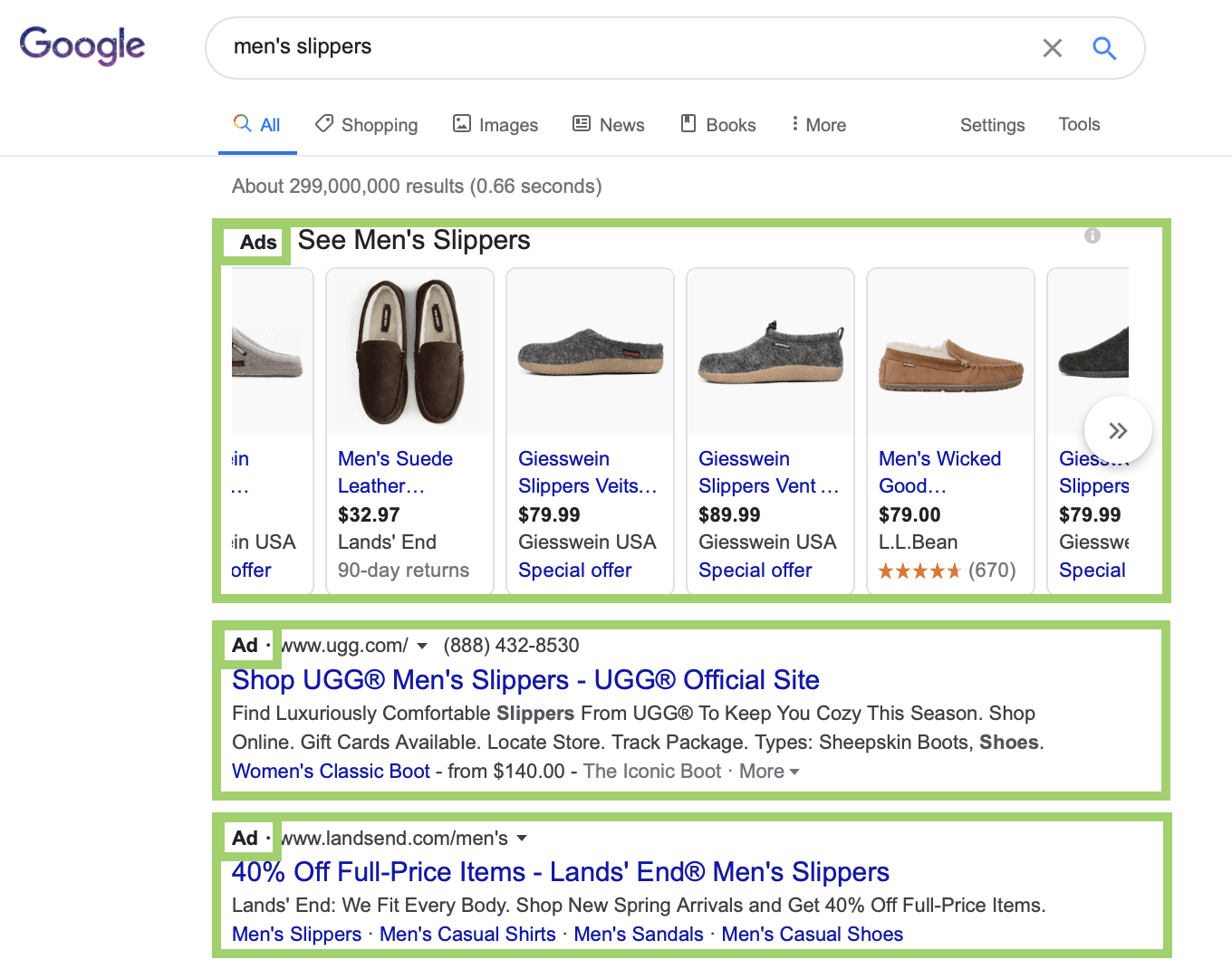Expand the More search options menu

[x=818, y=125]
